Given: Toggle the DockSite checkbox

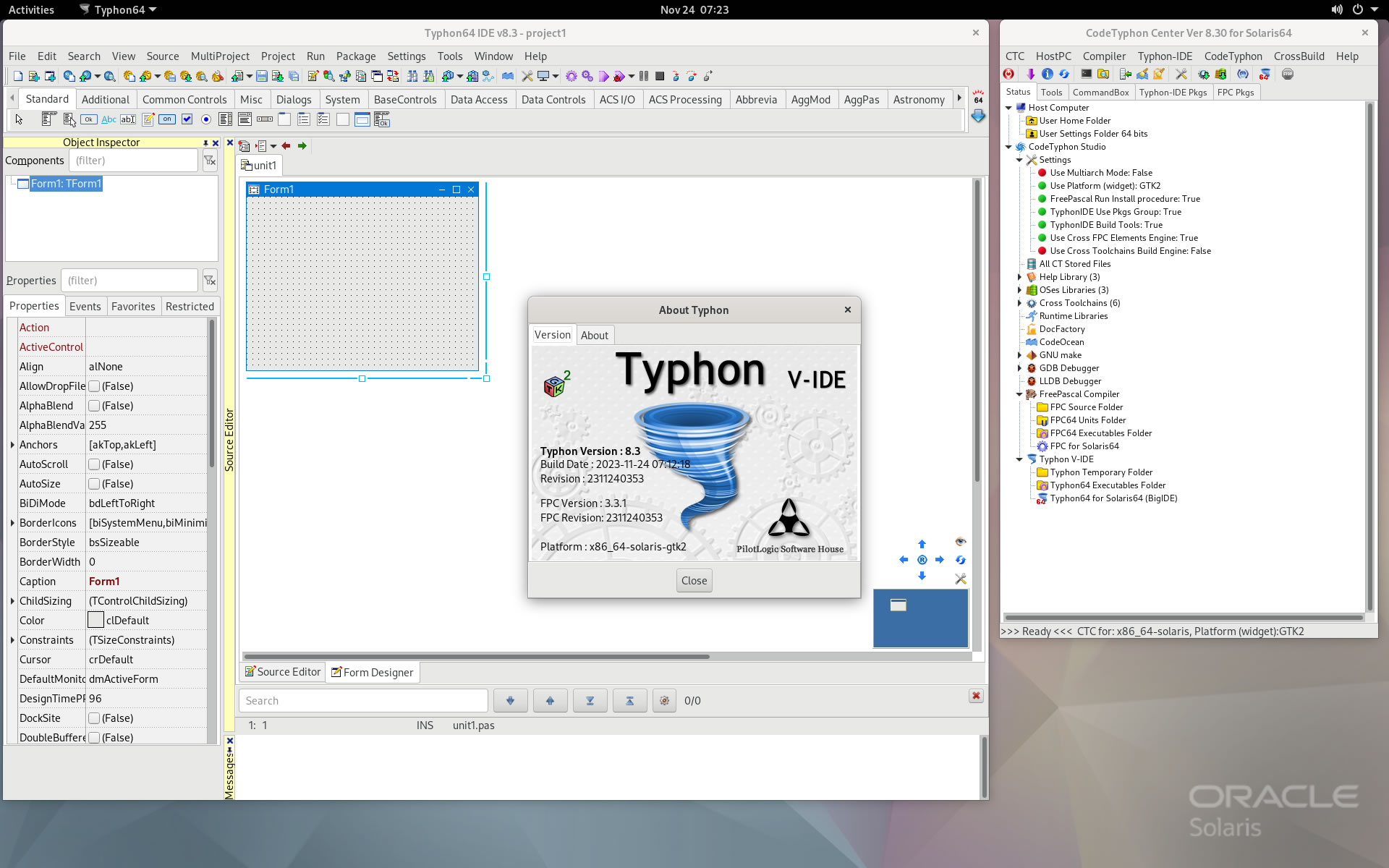Looking at the screenshot, I should point(94,718).
